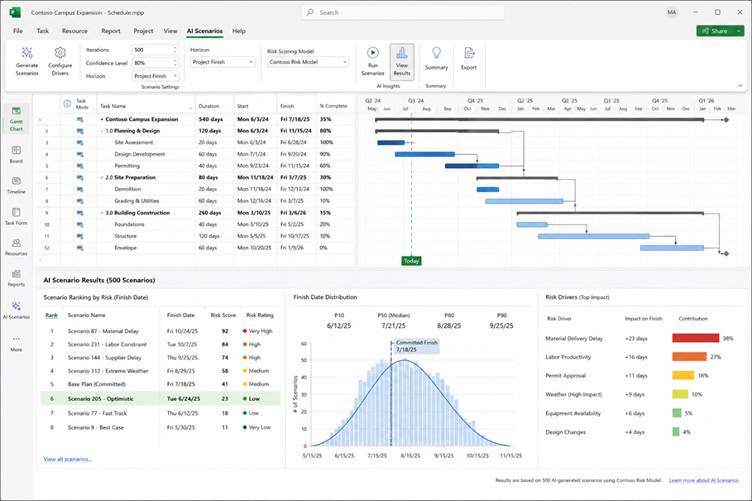The height and width of the screenshot is (501, 752).
Task: Click the search magnifier icon
Action: [x=310, y=12]
